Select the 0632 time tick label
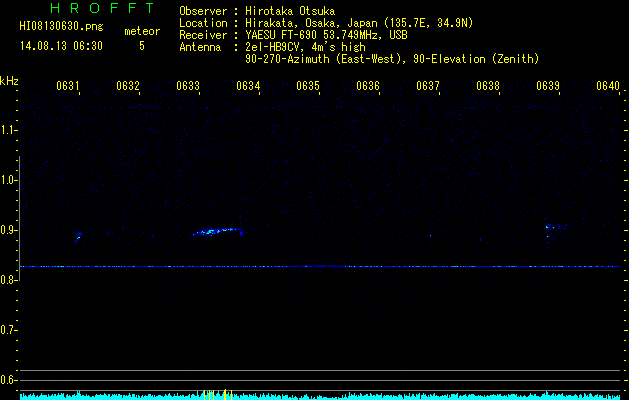Screen dimensions: 629x400 [x=128, y=86]
